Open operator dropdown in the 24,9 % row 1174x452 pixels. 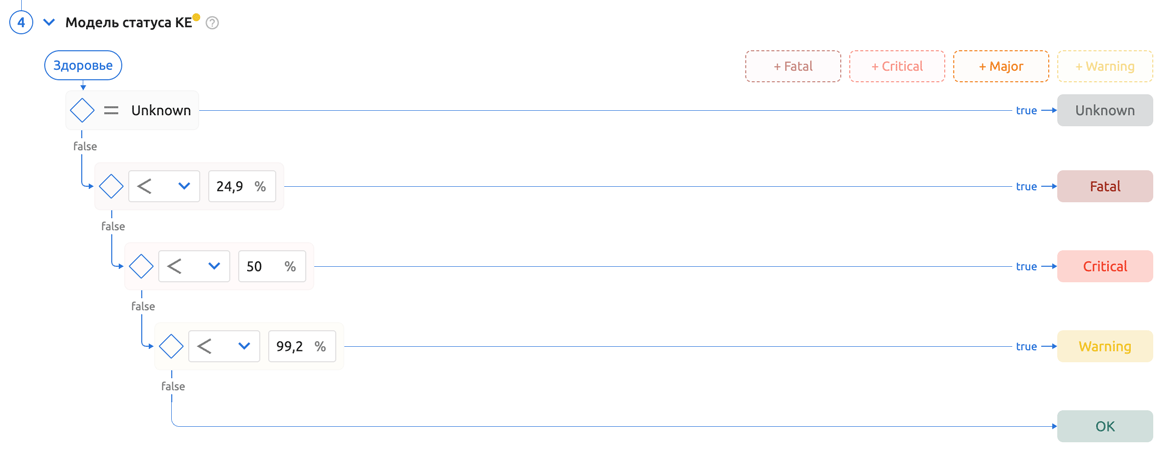coord(165,187)
